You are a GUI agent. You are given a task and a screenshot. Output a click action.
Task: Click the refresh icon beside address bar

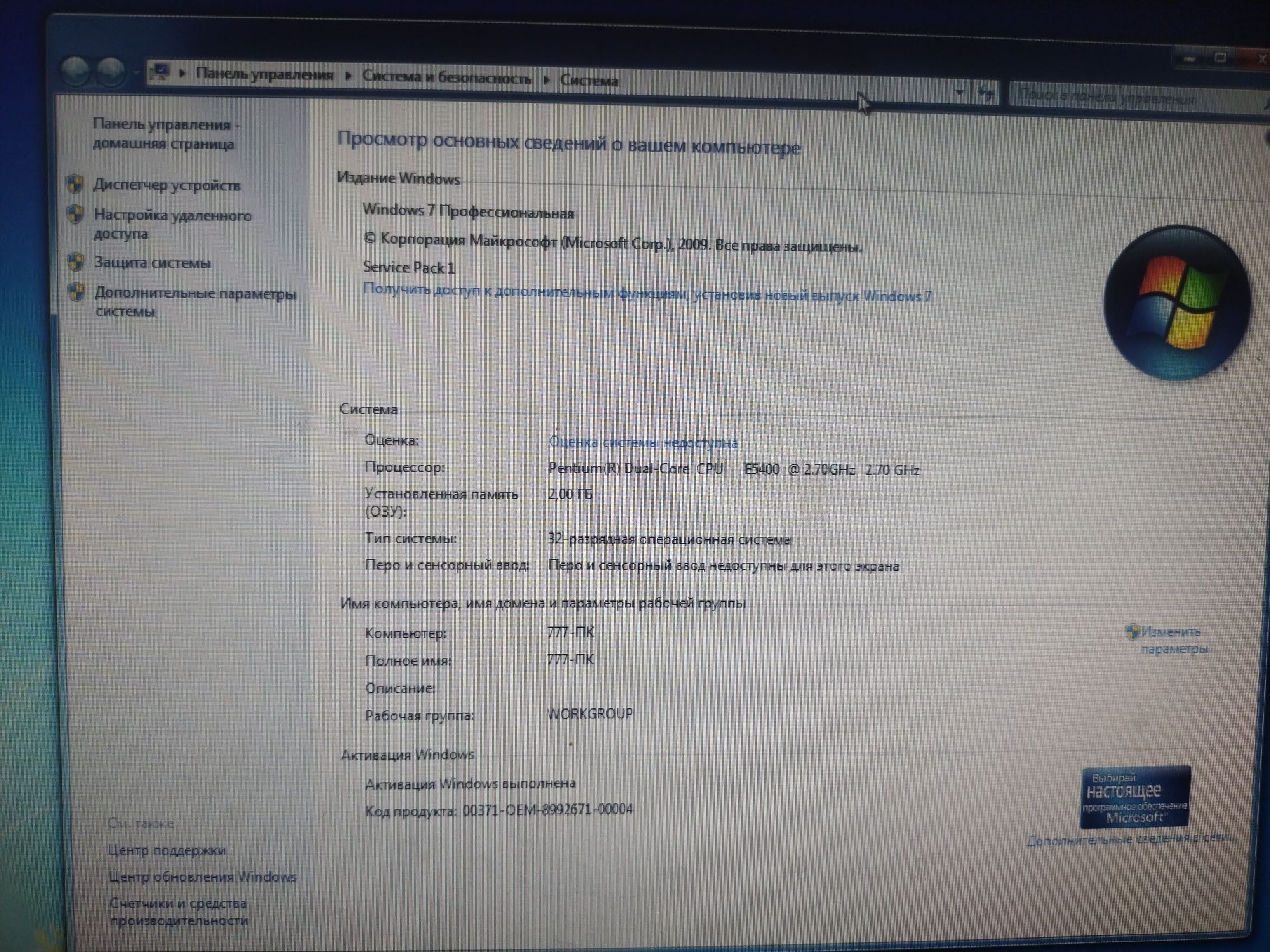(x=986, y=93)
